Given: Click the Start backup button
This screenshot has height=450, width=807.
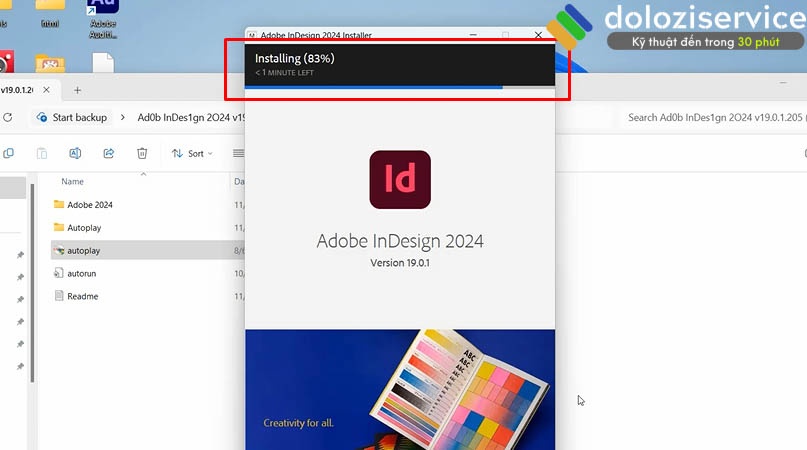Looking at the screenshot, I should coord(72,117).
